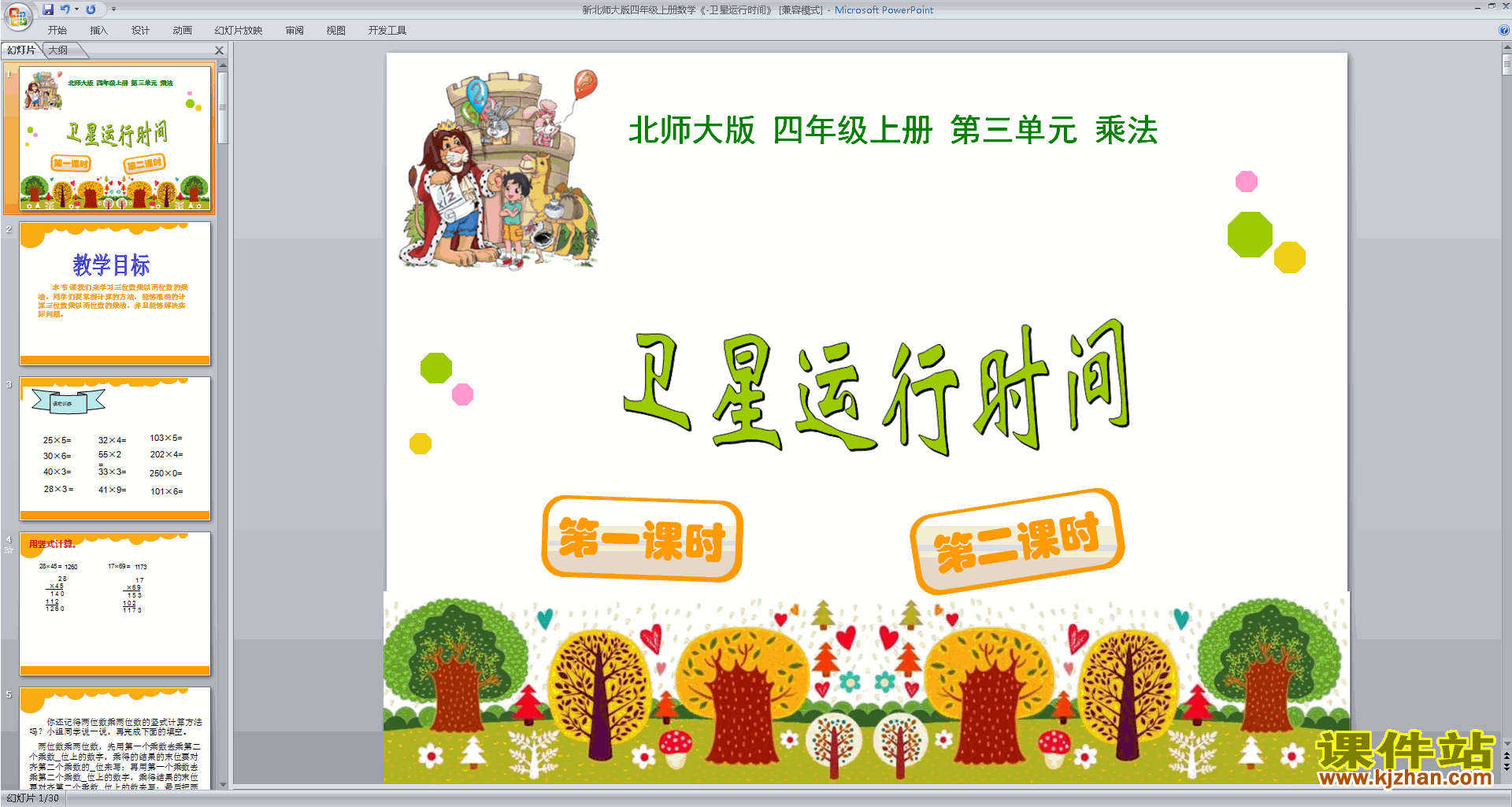1512x807 pixels.
Task: Open the 幻灯片放映 ribbon tab
Action: point(238,31)
